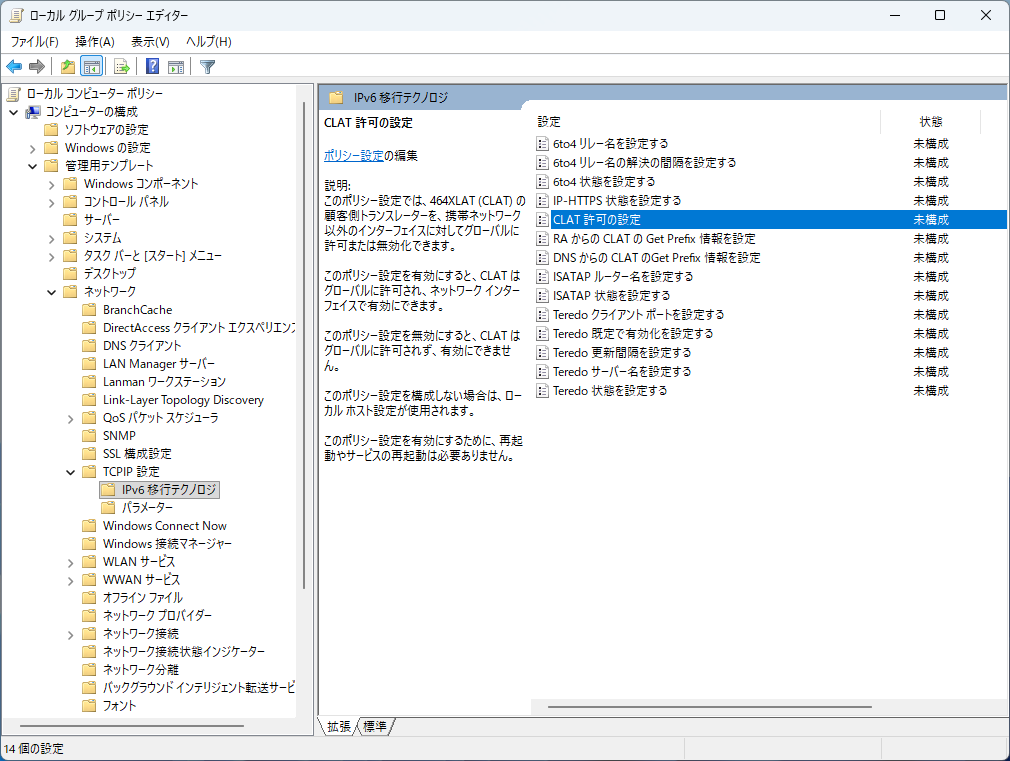
Task: Click folder icon in IPv6 移行テクノロジ header
Action: [x=336, y=98]
